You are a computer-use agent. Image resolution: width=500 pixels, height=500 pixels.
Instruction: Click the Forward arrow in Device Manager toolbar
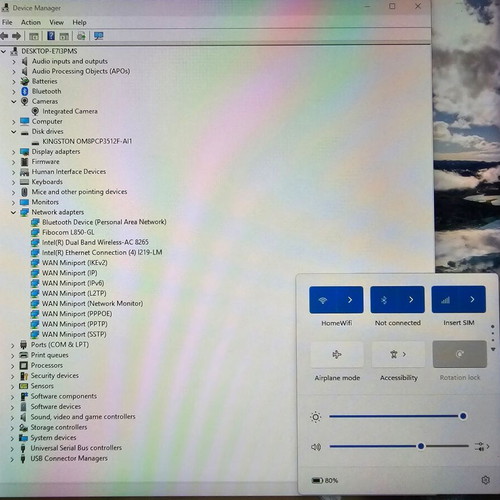16,36
